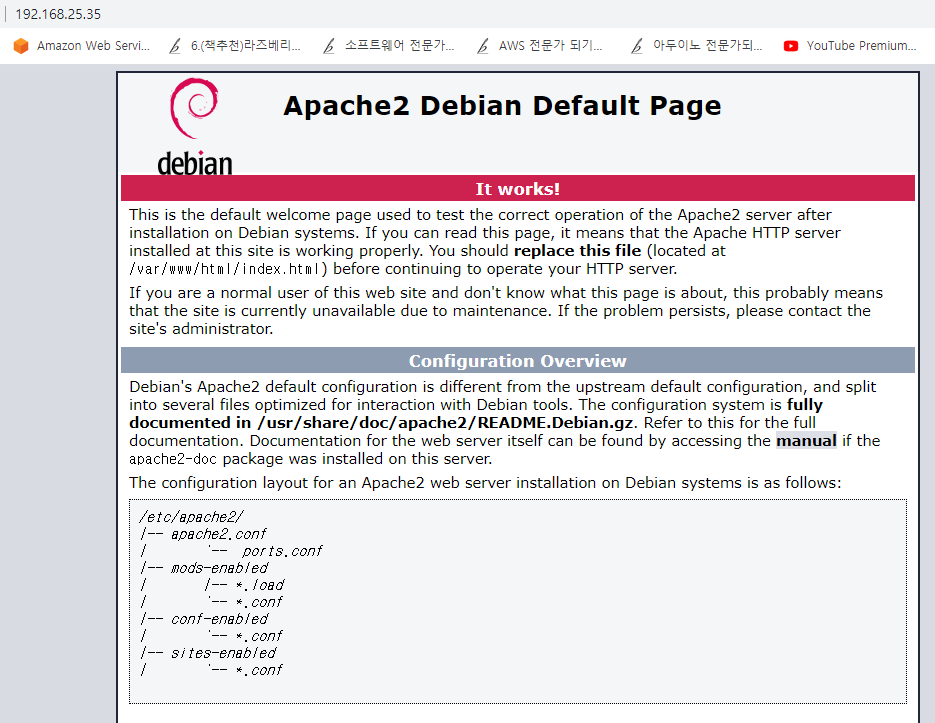
Task: Click the manual hyperlink in the documentation paragraph
Action: click(806, 440)
